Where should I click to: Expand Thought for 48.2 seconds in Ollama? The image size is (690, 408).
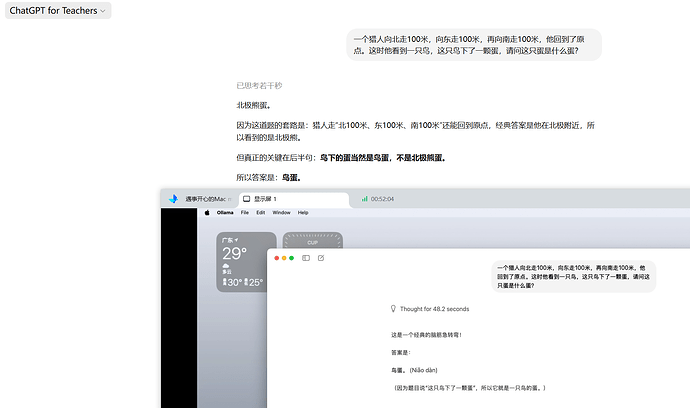point(434,309)
